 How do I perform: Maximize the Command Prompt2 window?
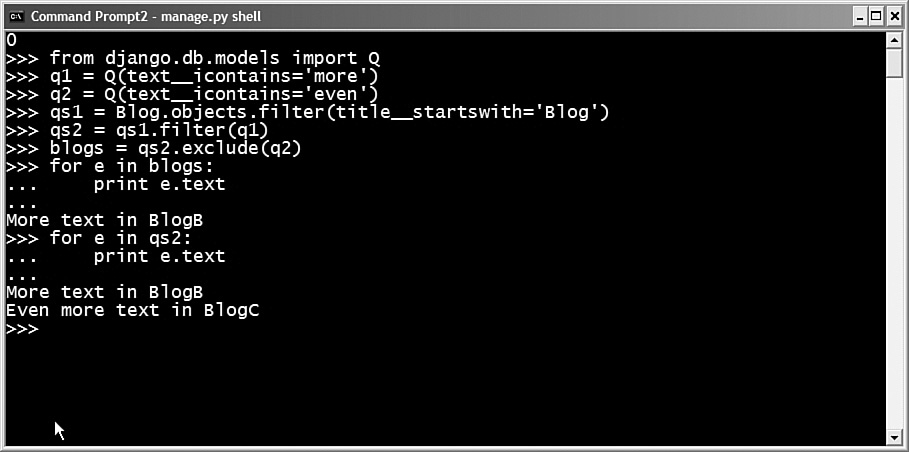[x=876, y=17]
